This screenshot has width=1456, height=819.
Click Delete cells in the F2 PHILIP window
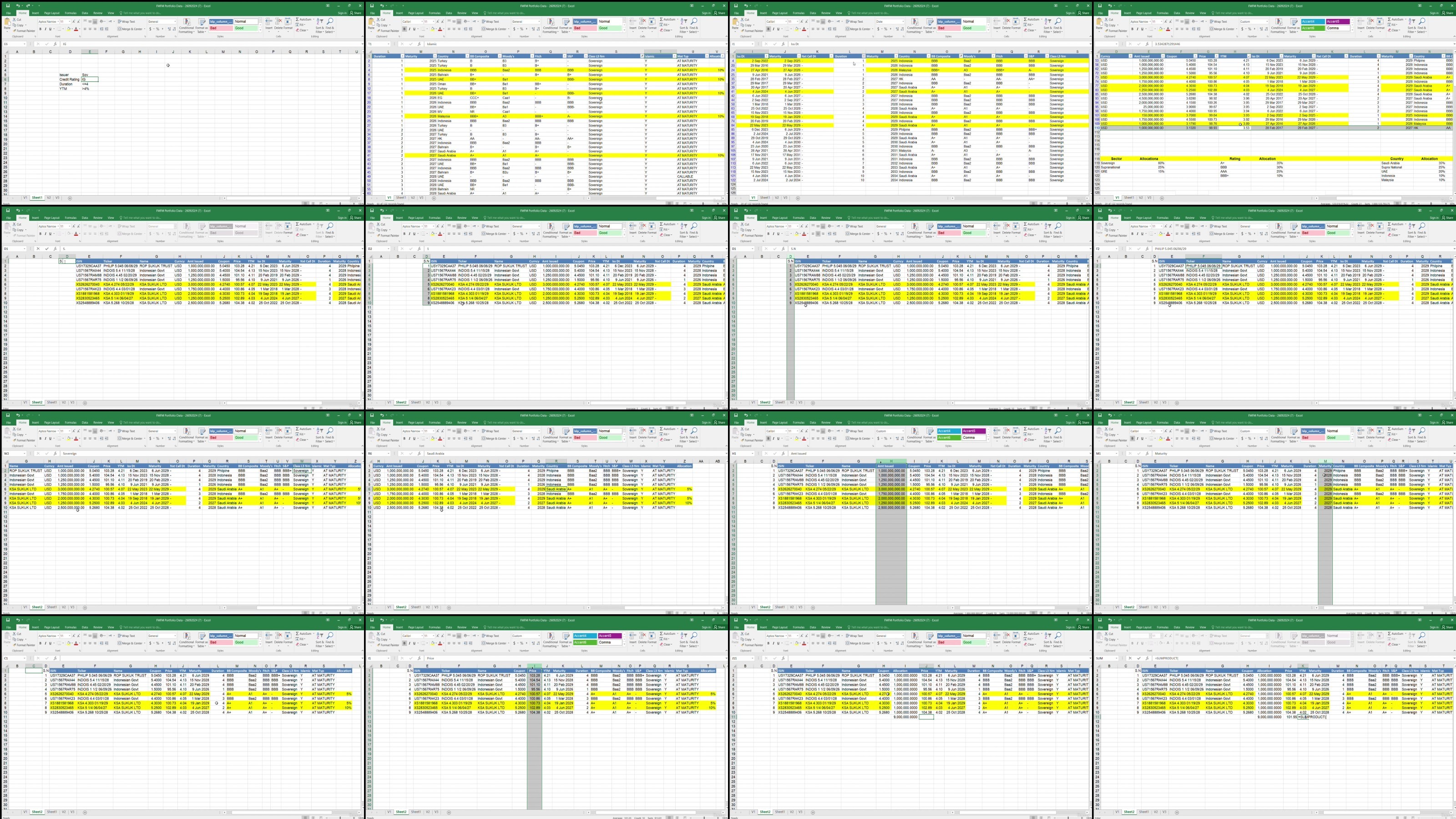1370,228
